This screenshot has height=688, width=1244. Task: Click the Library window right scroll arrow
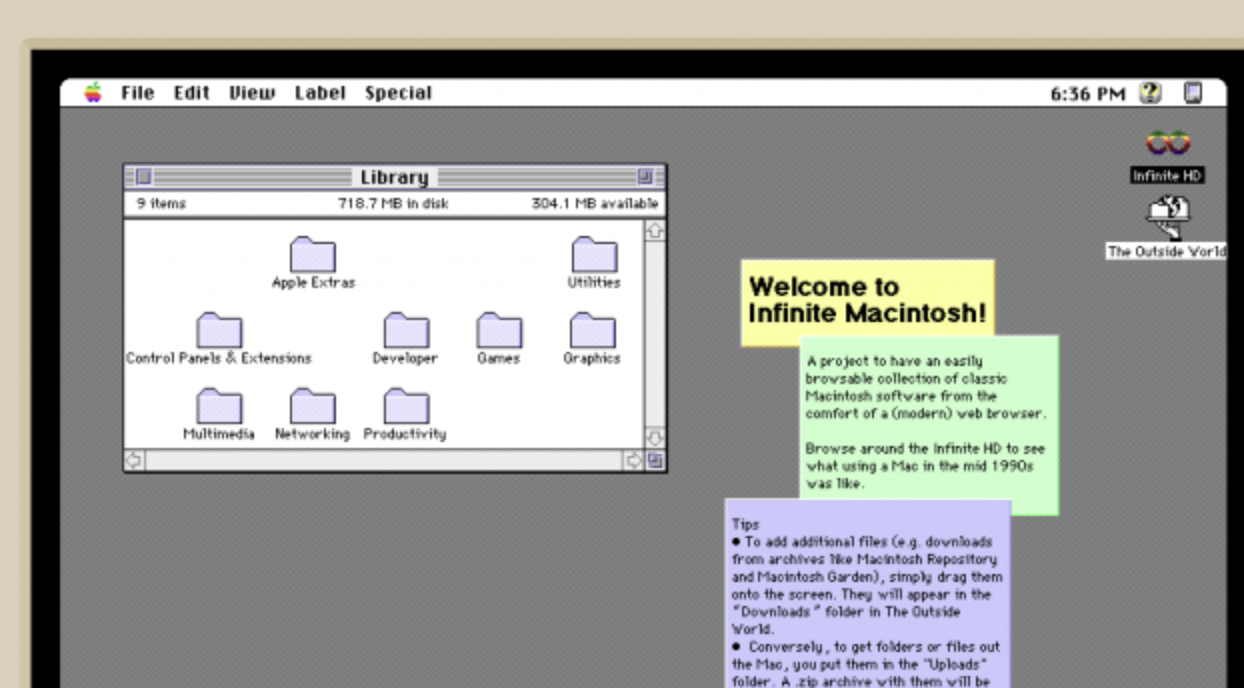click(x=634, y=461)
